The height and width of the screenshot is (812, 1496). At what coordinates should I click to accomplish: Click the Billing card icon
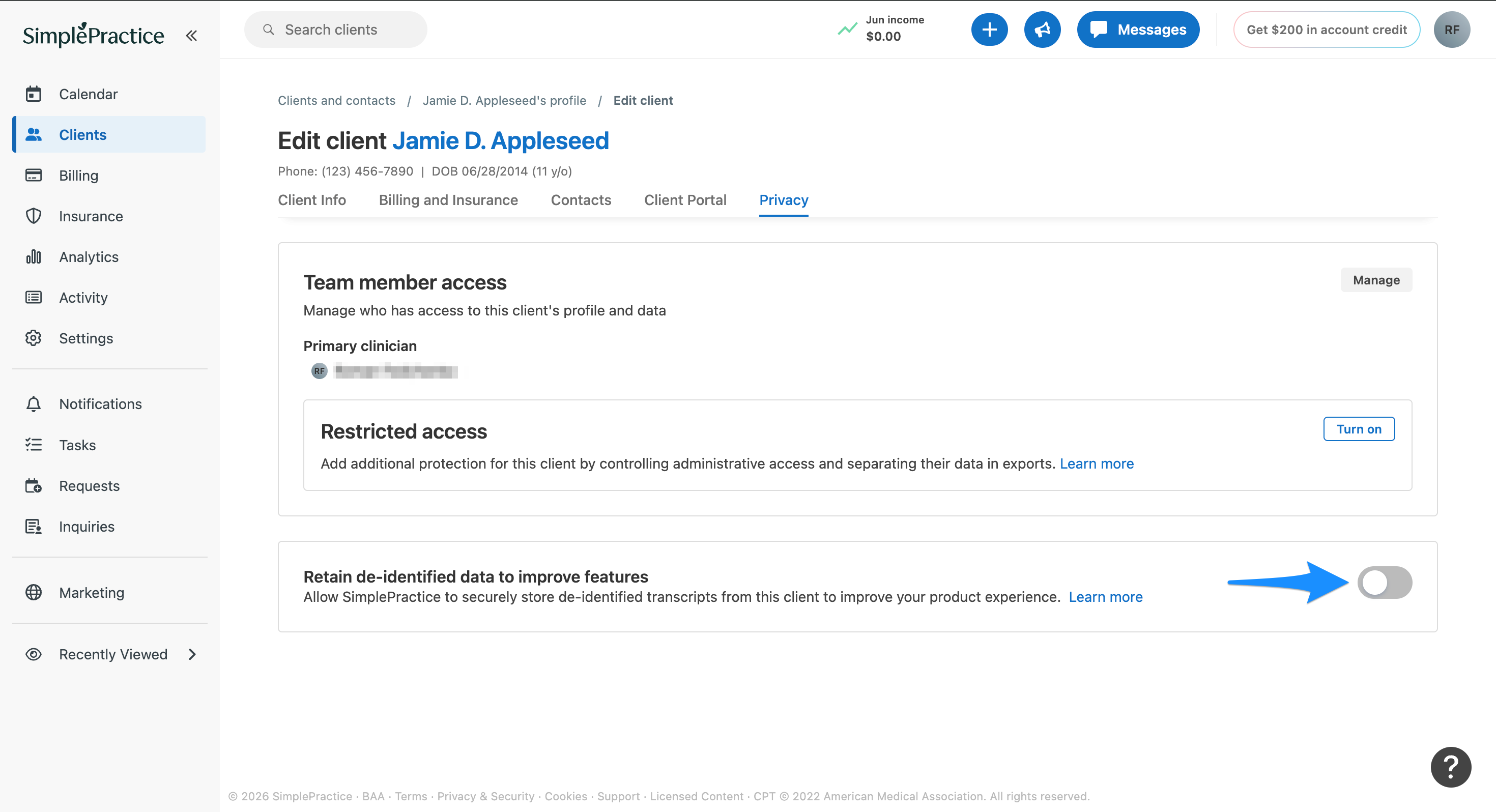coord(34,175)
